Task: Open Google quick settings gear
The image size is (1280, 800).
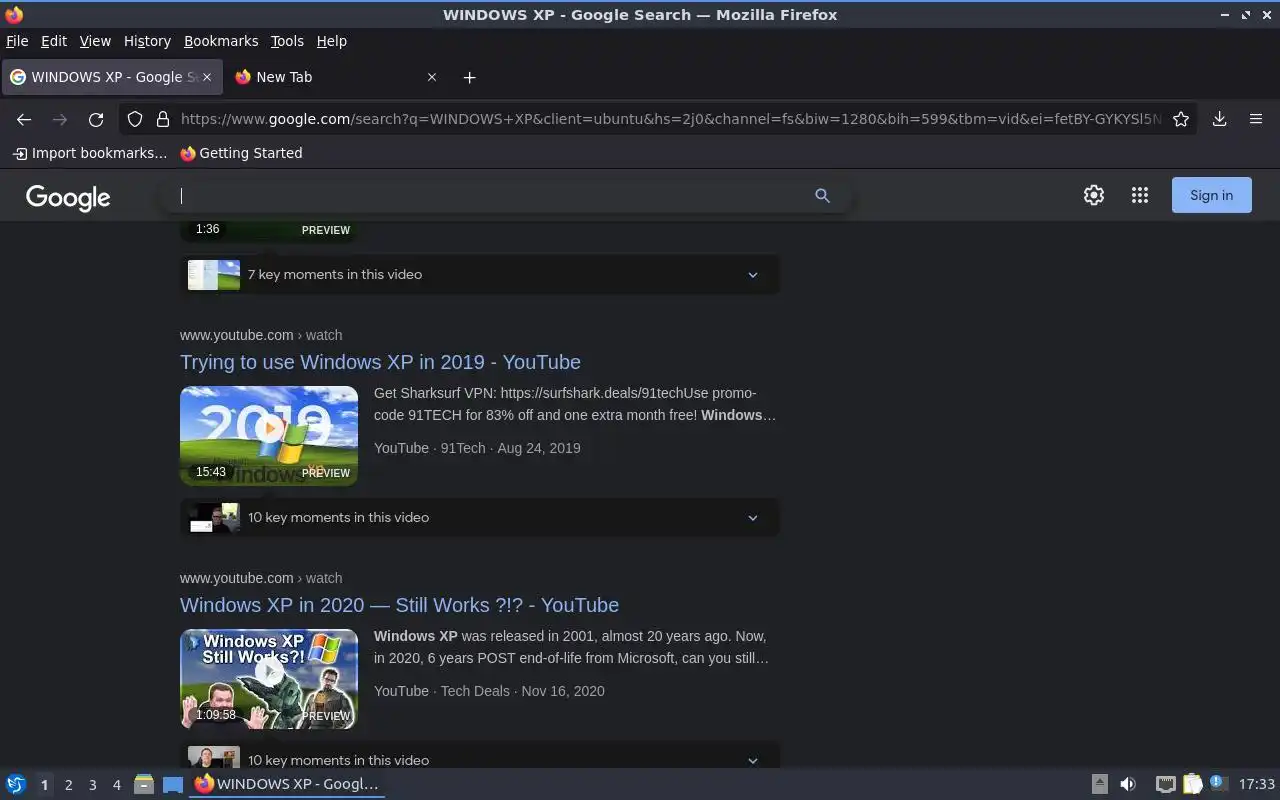Action: click(x=1094, y=195)
